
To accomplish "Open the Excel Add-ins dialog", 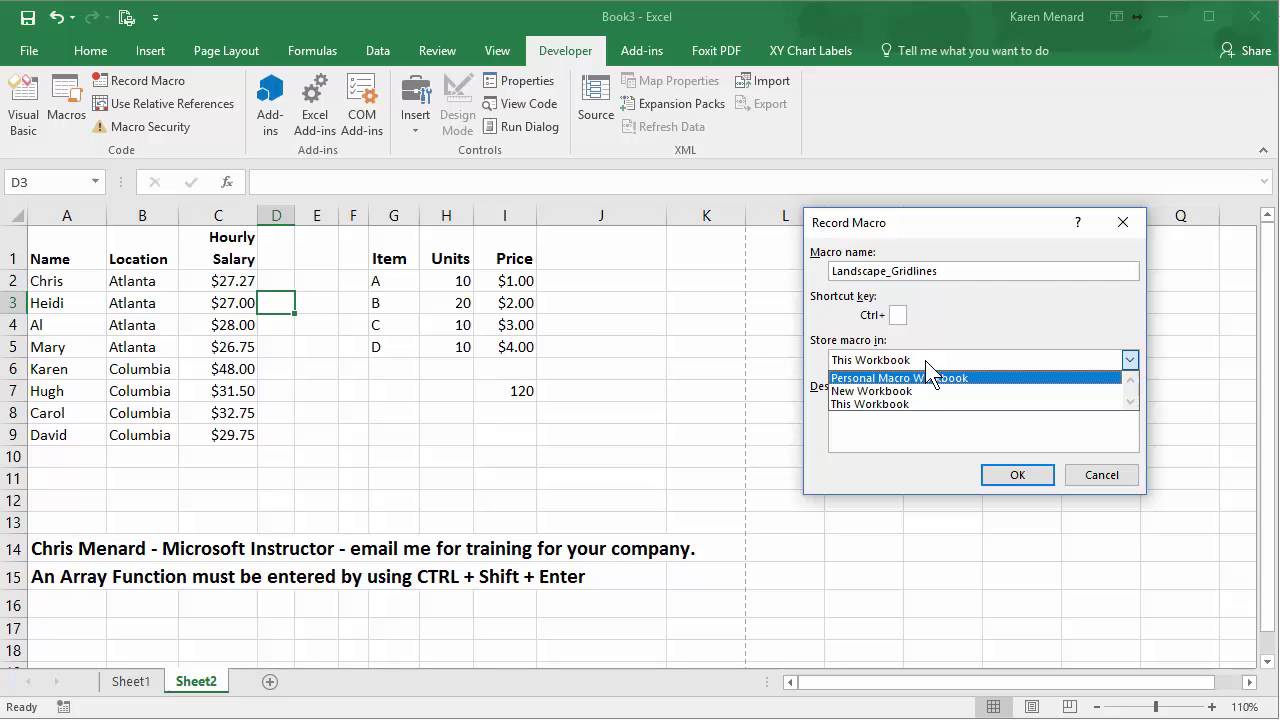I will pyautogui.click(x=315, y=105).
